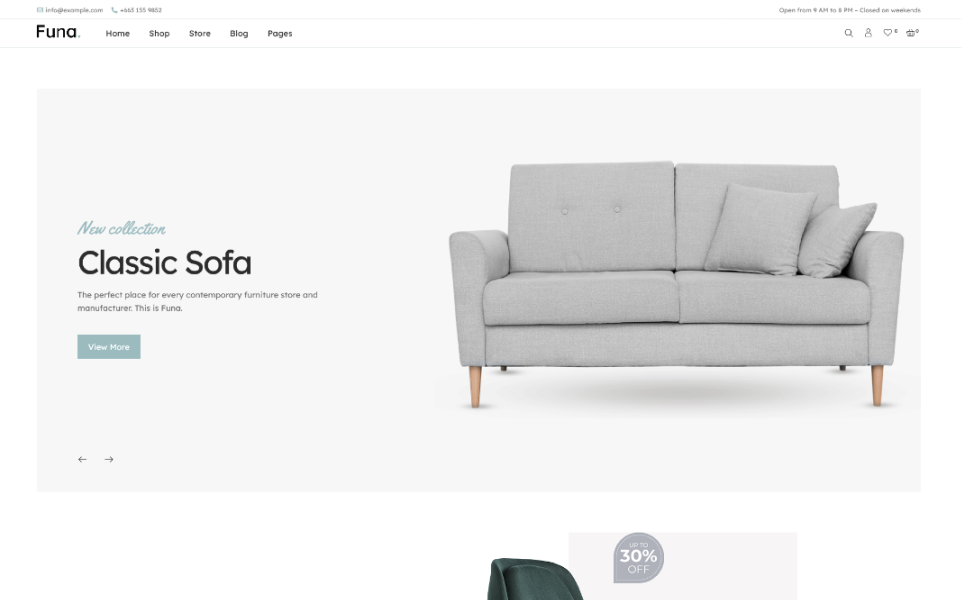
Task: Expand the Store menu item
Action: coord(199,33)
